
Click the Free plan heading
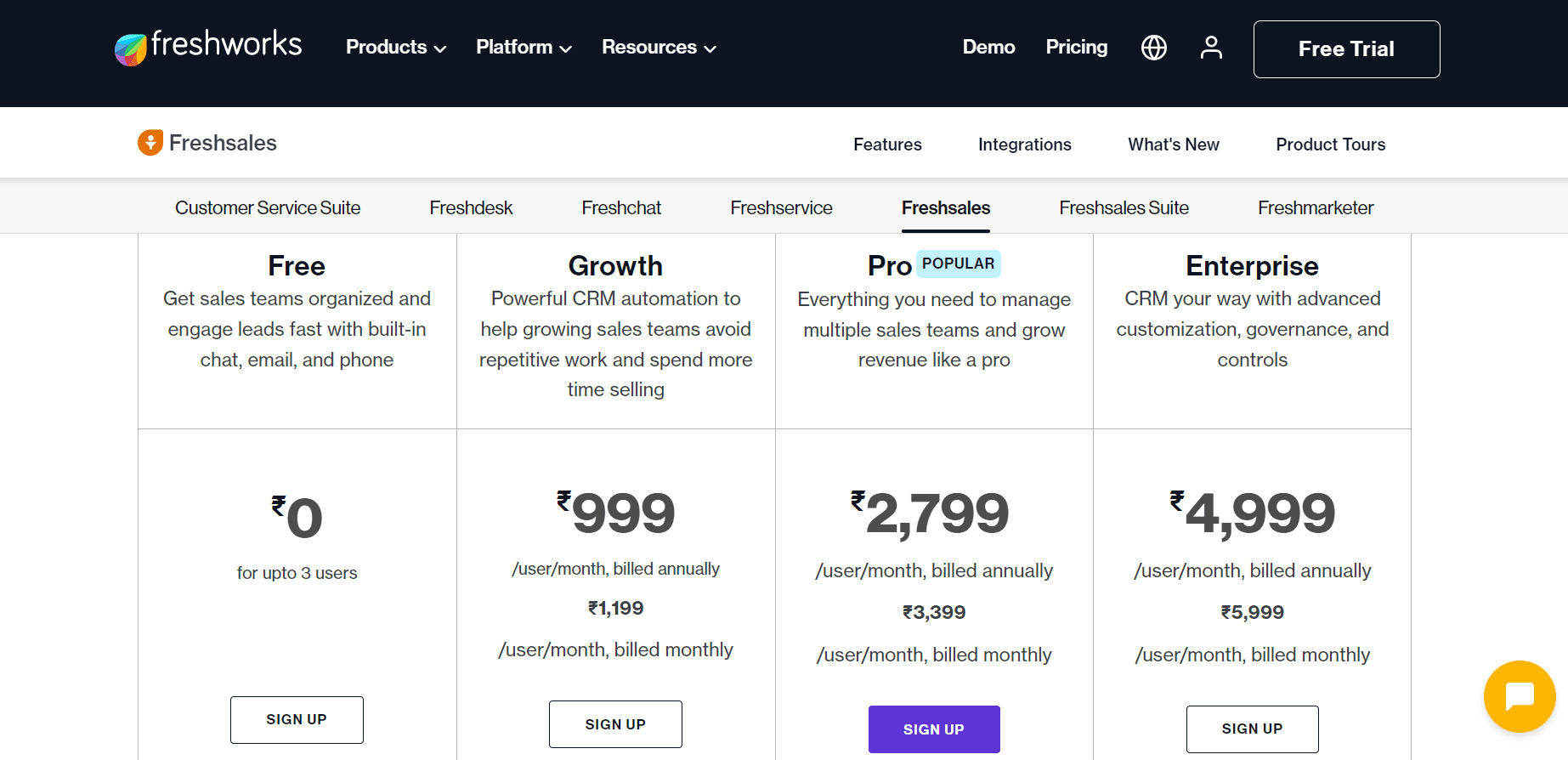point(297,266)
